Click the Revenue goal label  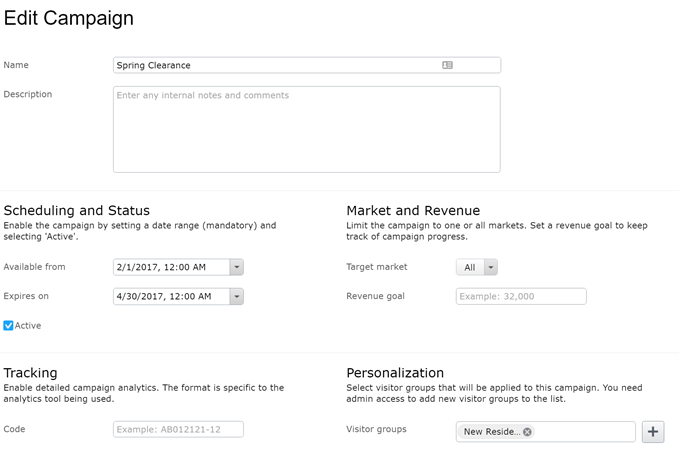coord(375,296)
